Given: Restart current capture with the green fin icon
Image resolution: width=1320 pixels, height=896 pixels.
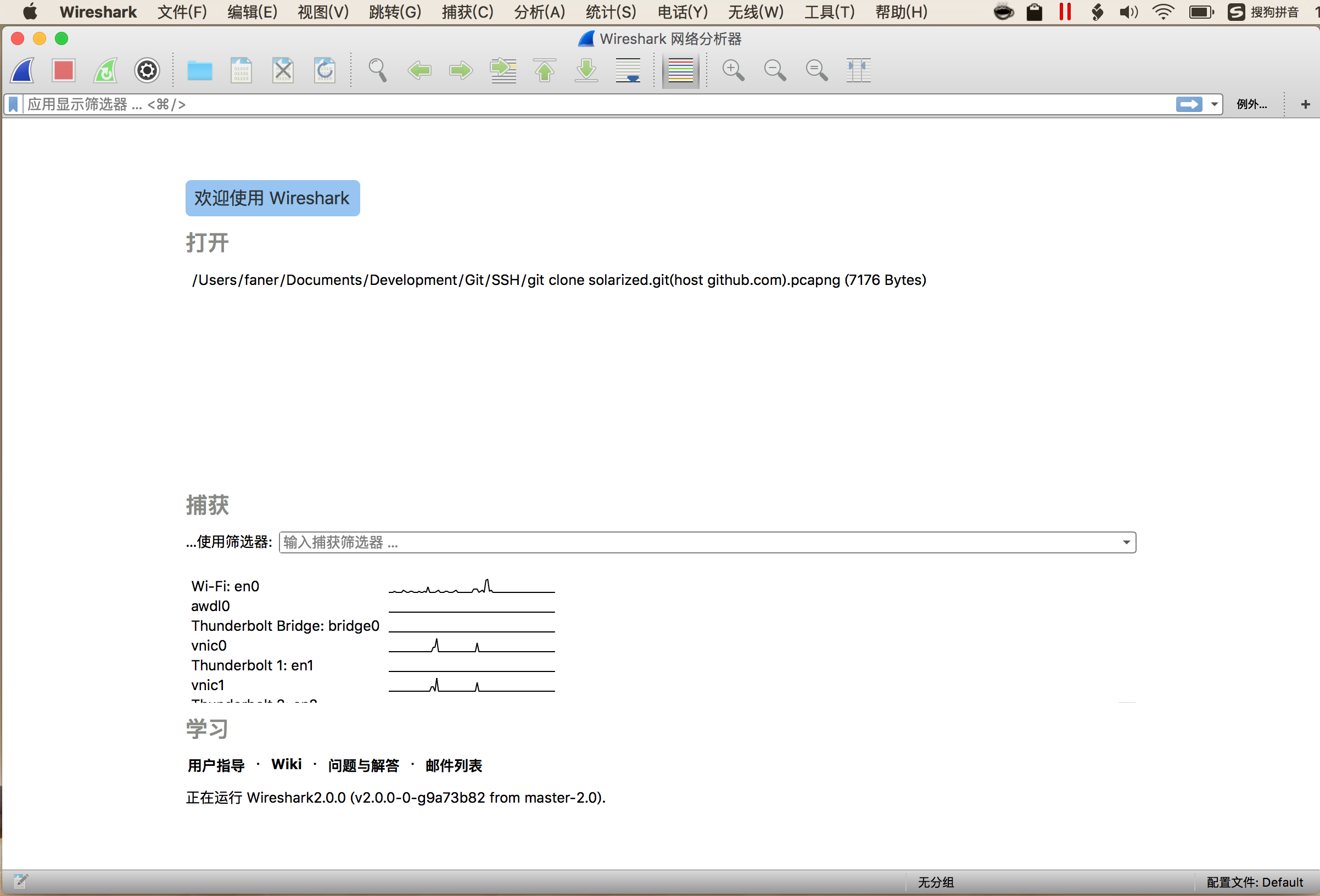Looking at the screenshot, I should (105, 70).
